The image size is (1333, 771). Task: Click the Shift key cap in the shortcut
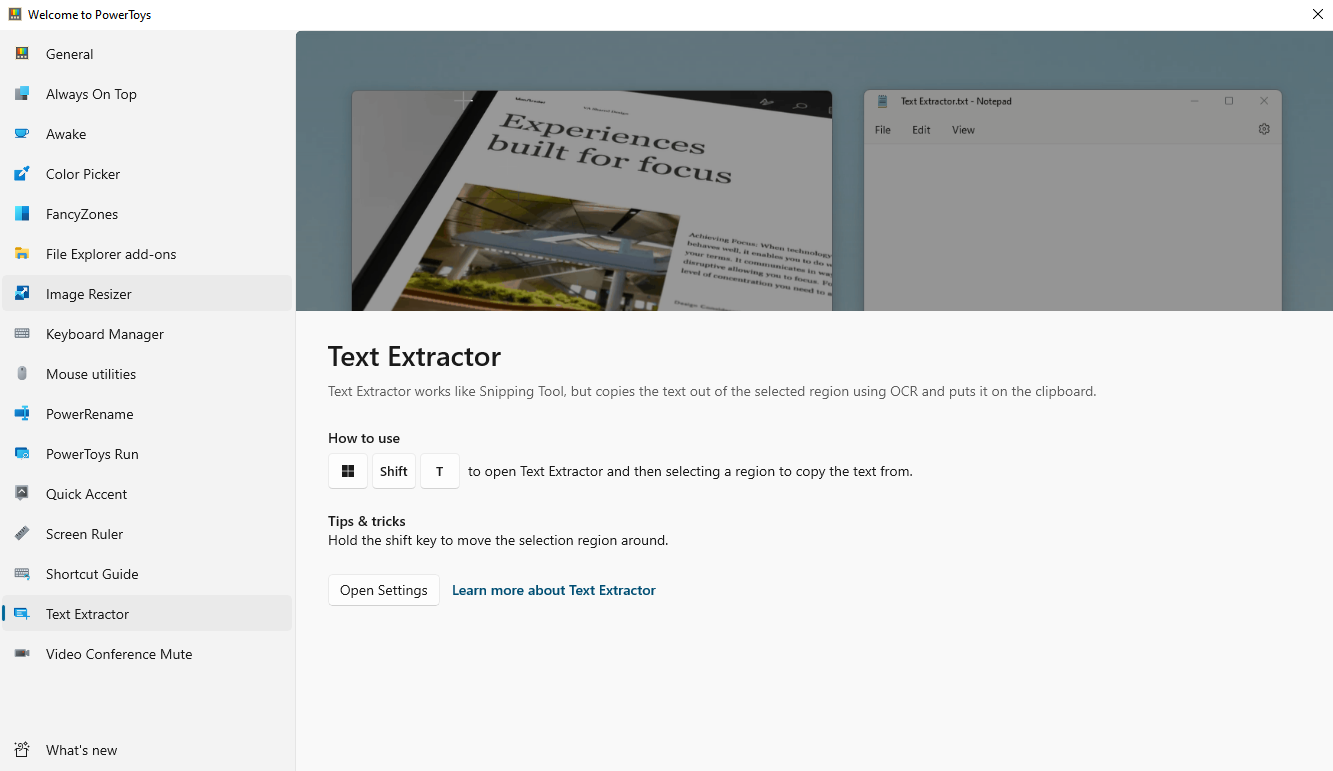coord(394,471)
